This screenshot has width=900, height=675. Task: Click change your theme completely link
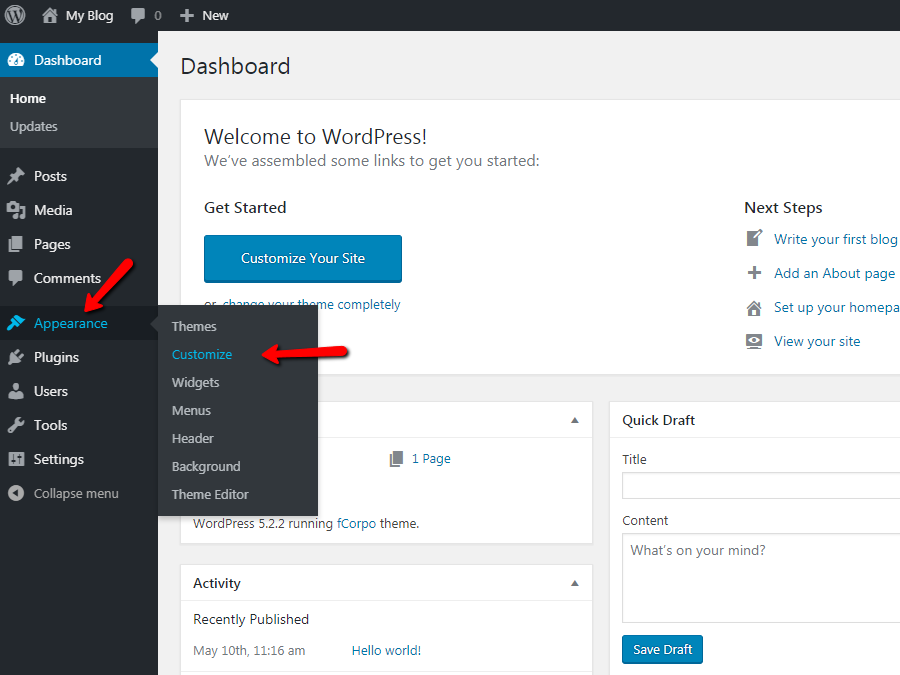(311, 305)
